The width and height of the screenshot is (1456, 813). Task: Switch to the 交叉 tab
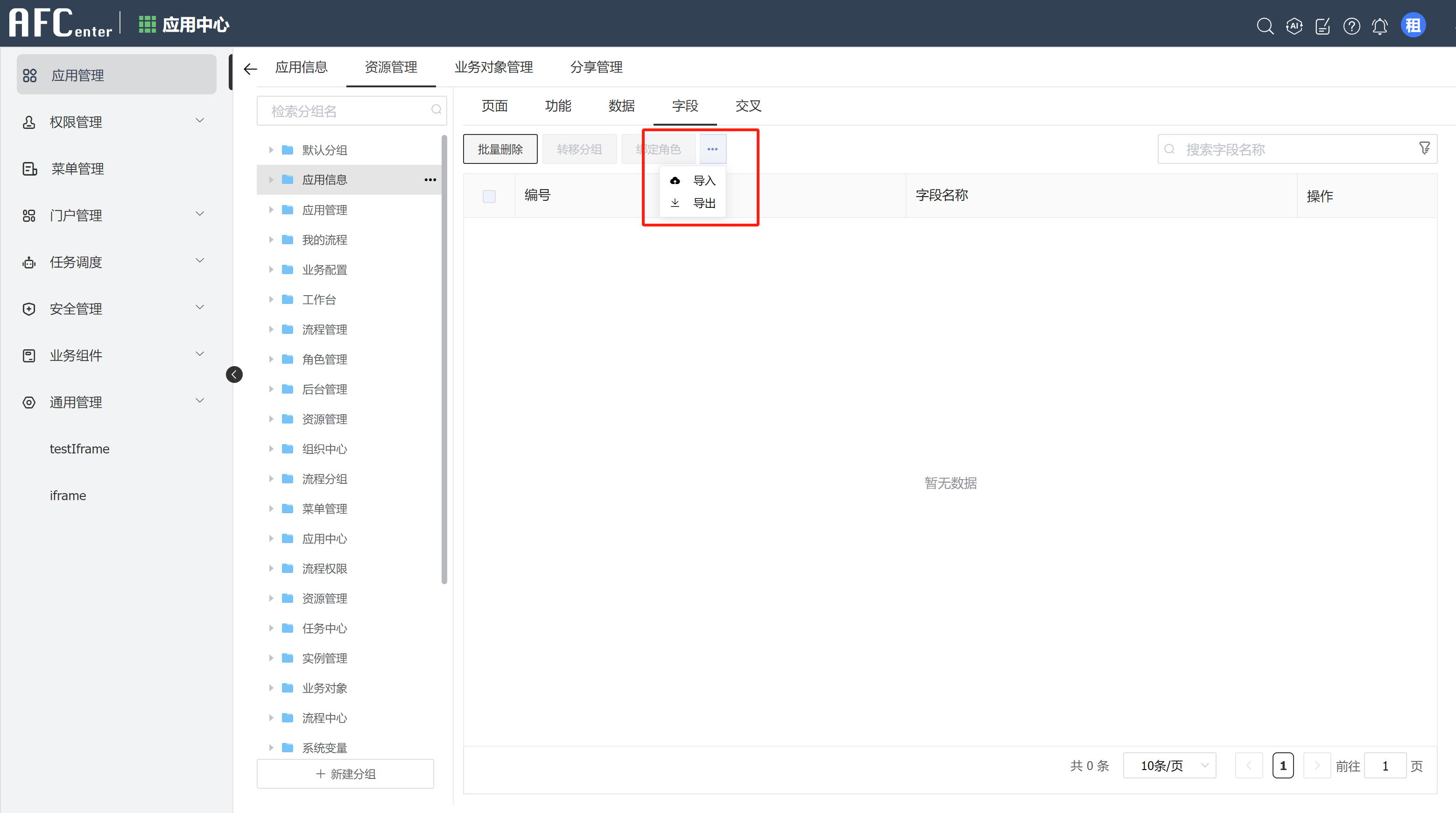pos(748,106)
